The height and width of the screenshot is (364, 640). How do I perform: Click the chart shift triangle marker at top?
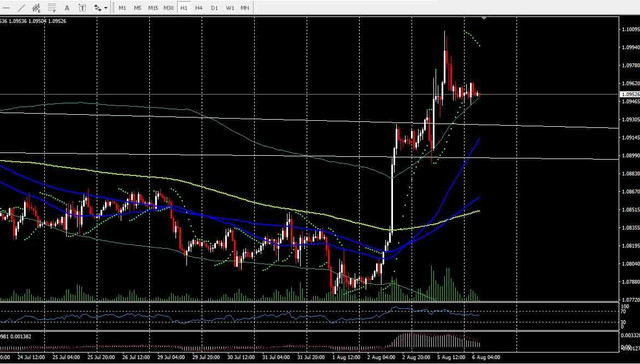(484, 18)
